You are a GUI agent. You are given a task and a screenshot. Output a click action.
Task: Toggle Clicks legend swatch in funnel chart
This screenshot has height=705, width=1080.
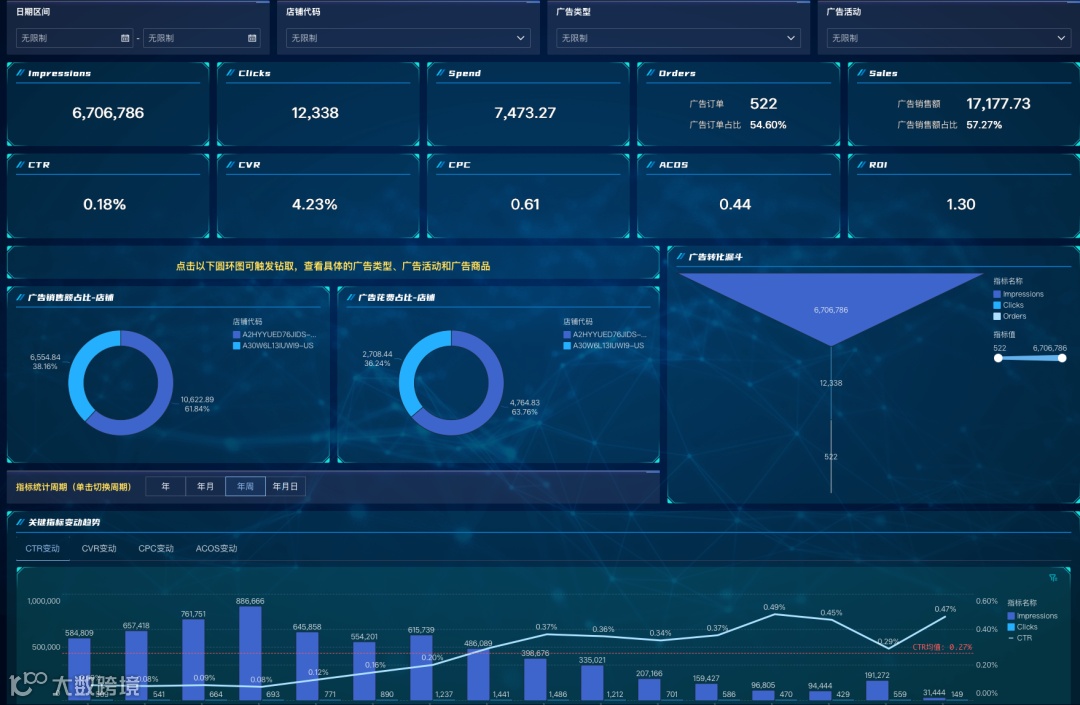(x=997, y=305)
